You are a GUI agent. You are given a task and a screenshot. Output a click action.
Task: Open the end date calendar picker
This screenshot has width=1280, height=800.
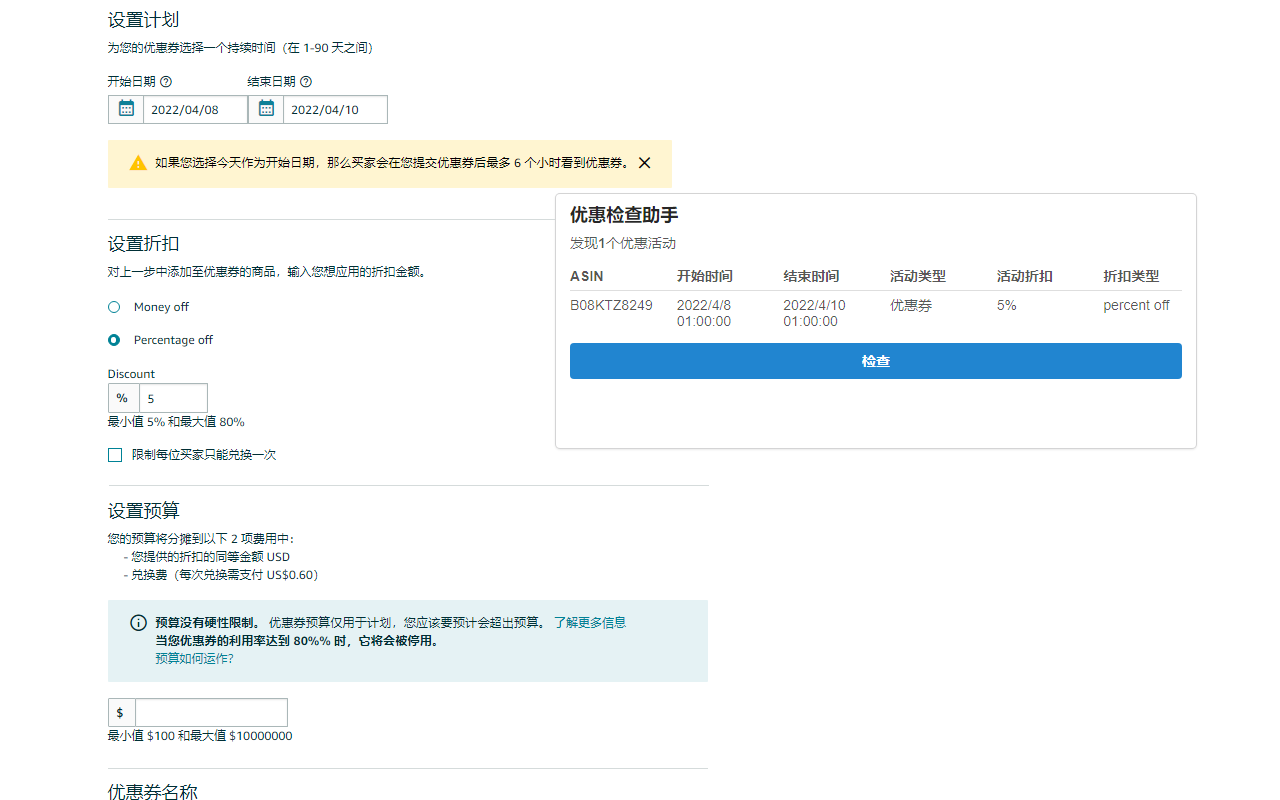click(265, 109)
